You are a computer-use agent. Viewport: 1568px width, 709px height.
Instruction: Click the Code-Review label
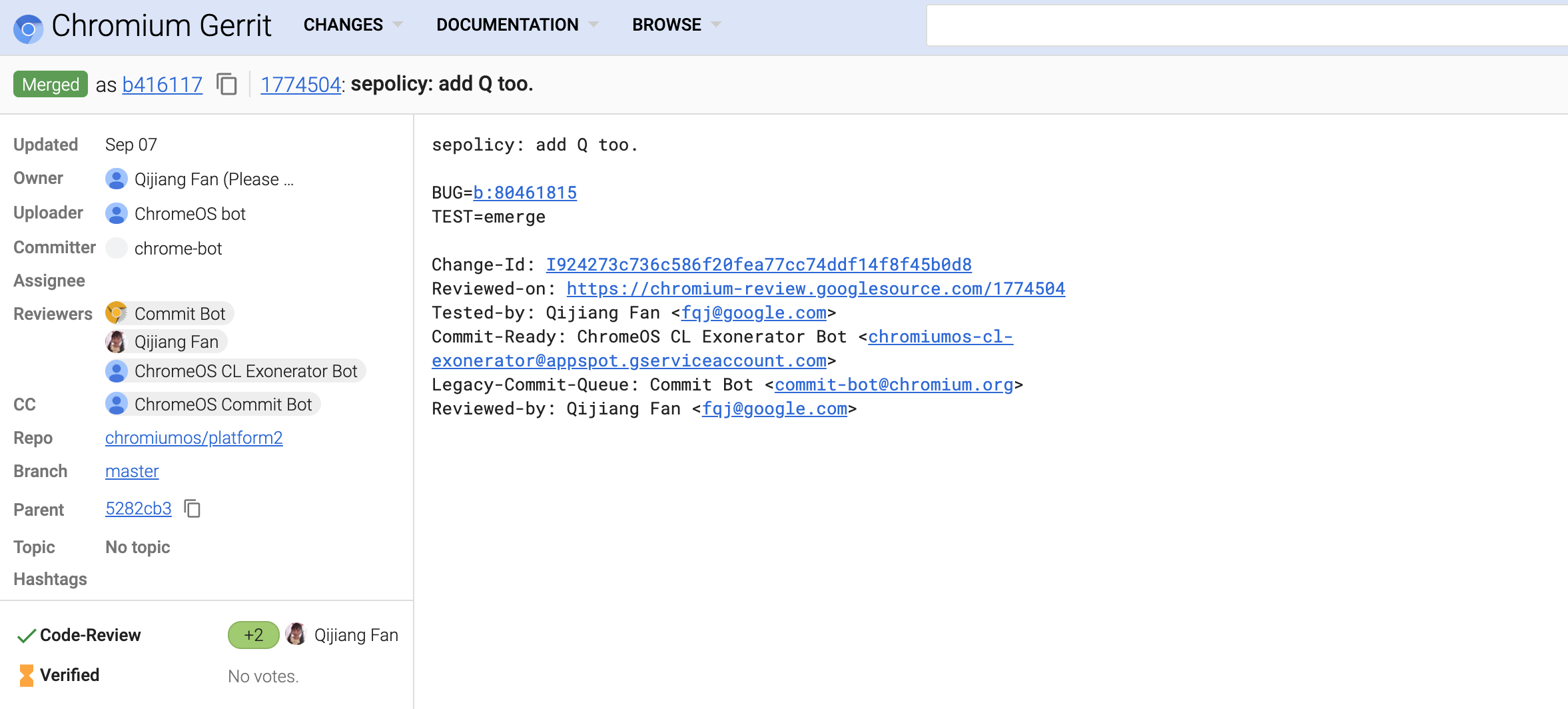90,635
